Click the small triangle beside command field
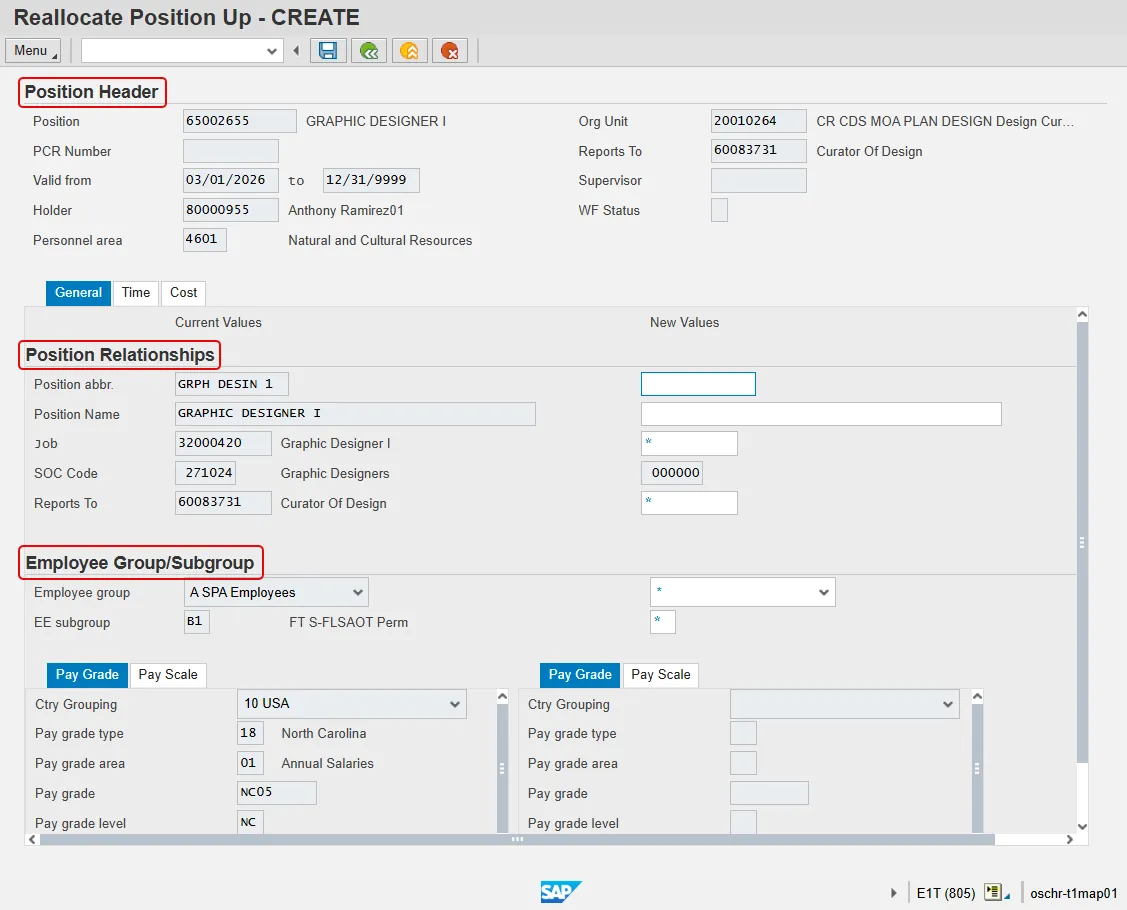This screenshot has width=1127, height=910. click(x=296, y=51)
